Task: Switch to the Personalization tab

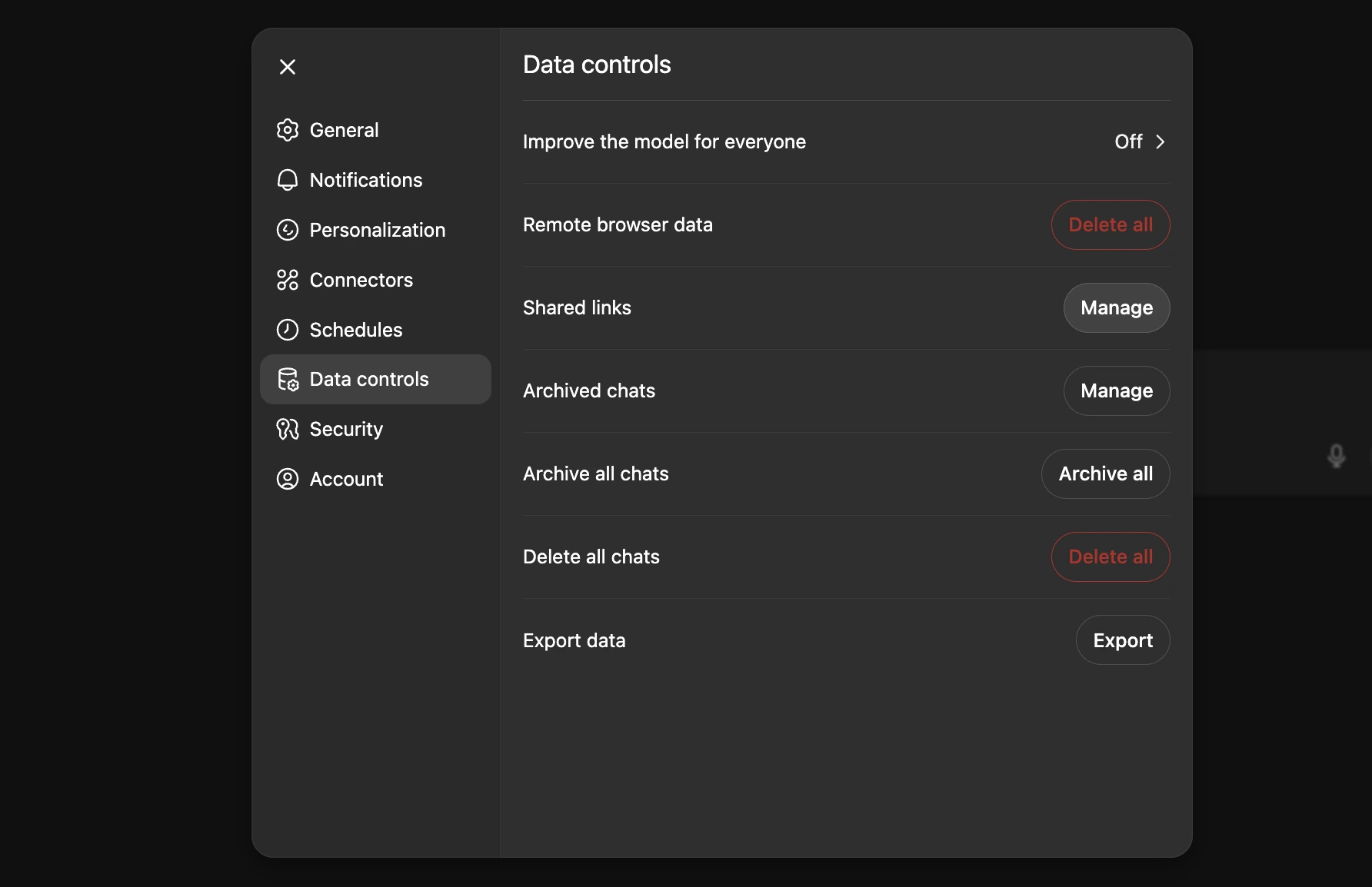Action: [x=377, y=230]
